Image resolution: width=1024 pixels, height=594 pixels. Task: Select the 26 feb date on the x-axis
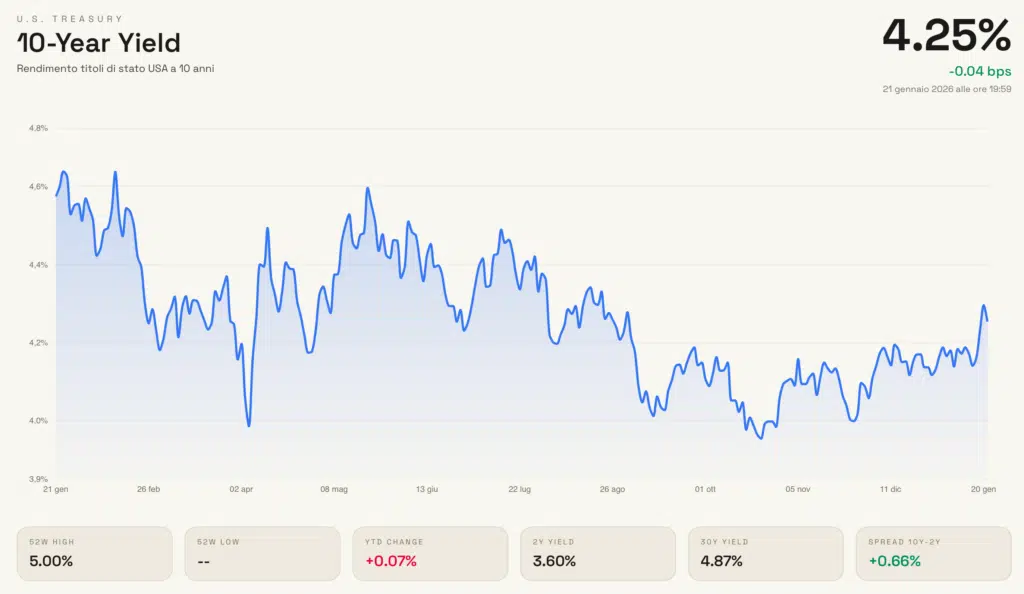[x=148, y=489]
